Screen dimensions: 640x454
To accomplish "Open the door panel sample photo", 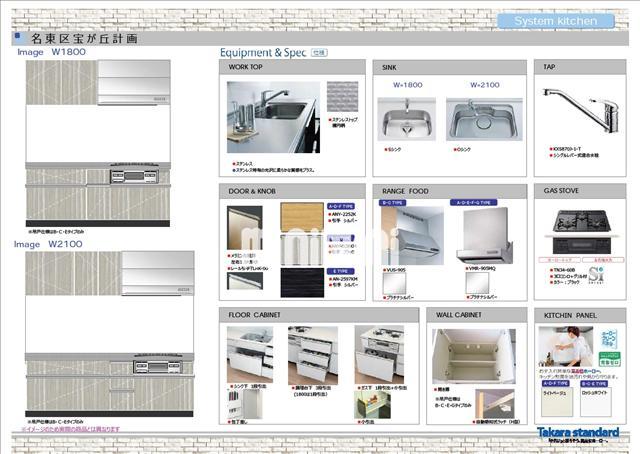I will point(244,228).
